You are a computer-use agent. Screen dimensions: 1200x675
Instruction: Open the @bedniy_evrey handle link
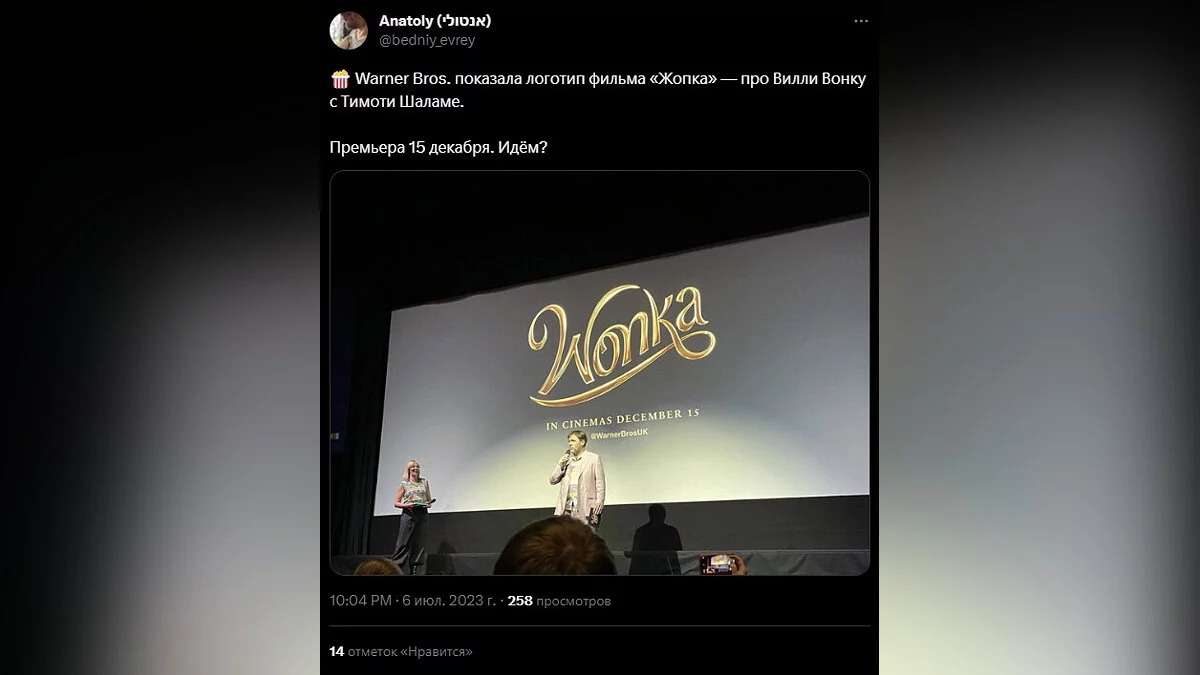click(x=427, y=40)
